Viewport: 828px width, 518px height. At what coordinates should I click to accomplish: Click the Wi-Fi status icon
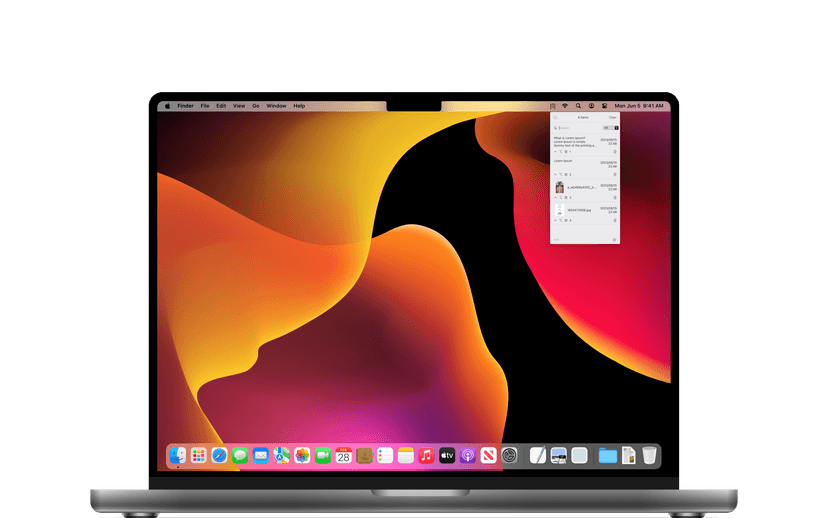pos(565,106)
